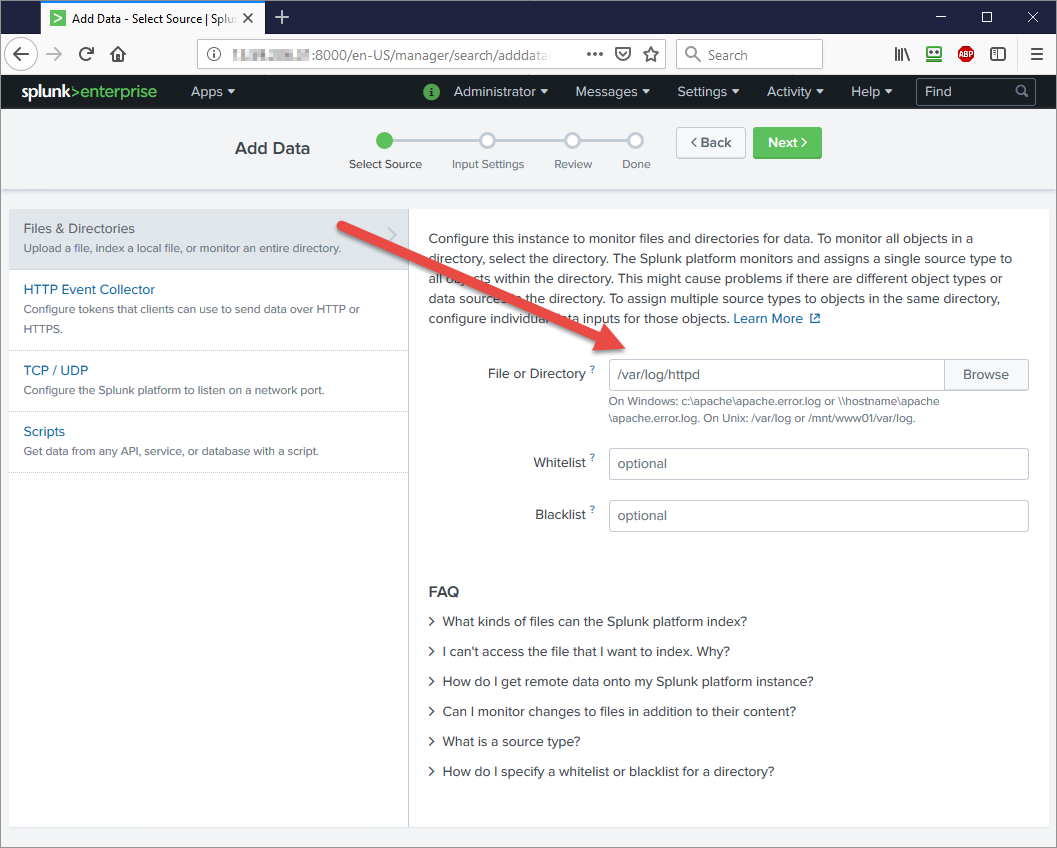
Task: Click the FAQ heading
Action: pyautogui.click(x=444, y=592)
